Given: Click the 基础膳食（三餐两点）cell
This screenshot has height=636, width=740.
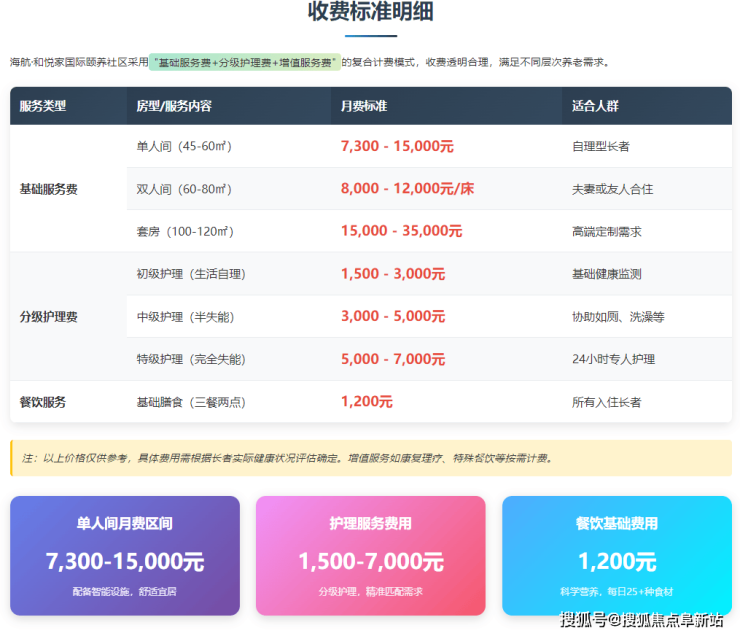Looking at the screenshot, I should 191,402.
